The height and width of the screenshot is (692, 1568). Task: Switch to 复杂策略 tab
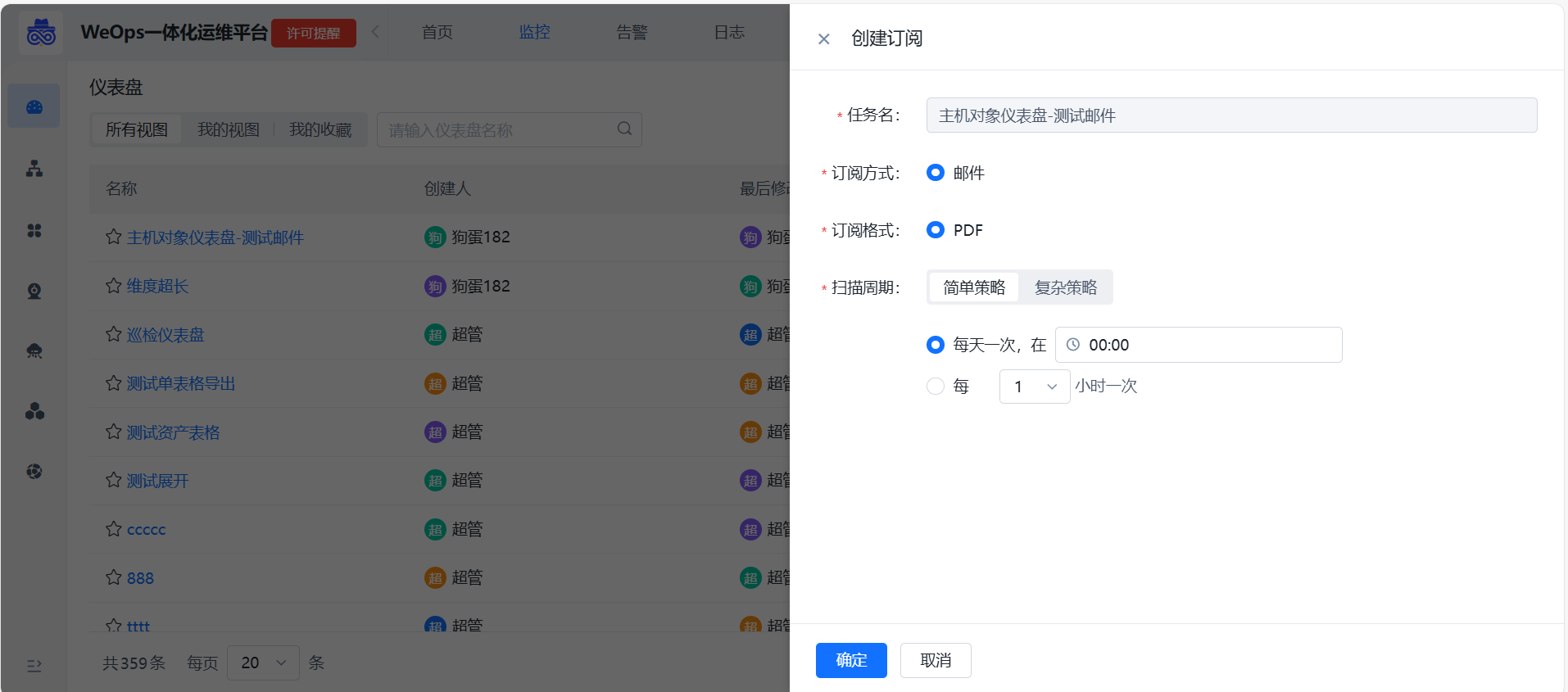tap(1065, 287)
